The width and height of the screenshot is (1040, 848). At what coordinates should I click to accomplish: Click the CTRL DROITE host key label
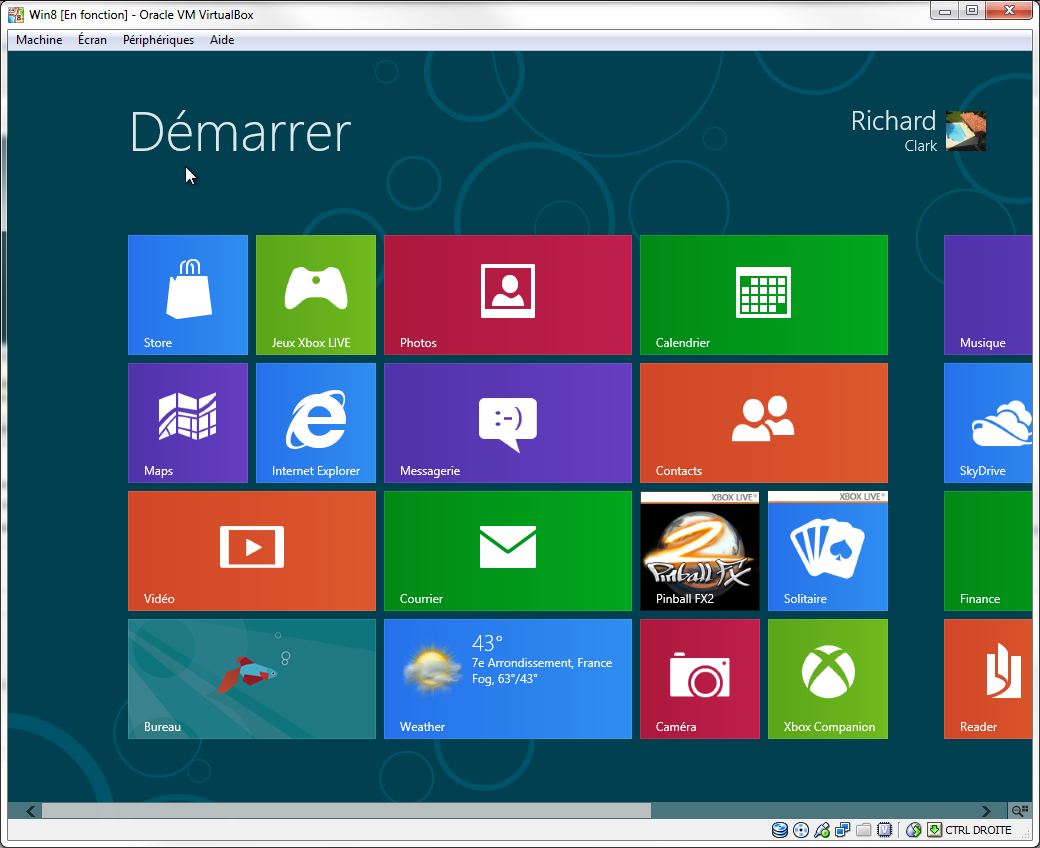[x=978, y=830]
